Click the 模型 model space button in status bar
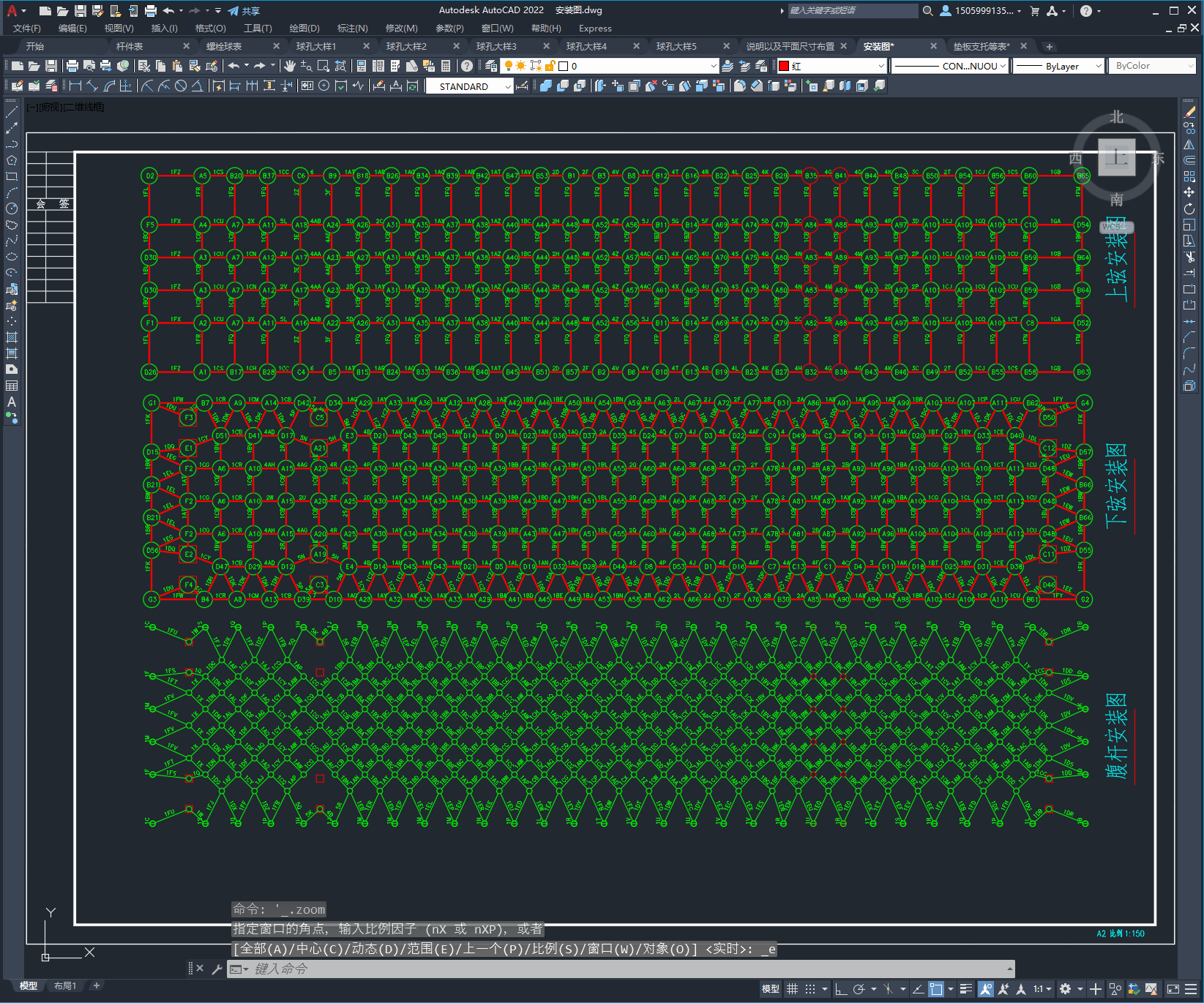 771,989
